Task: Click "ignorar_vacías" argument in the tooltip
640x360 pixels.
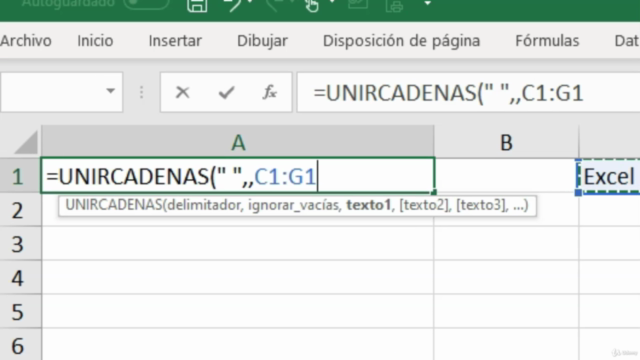Action: [294, 205]
